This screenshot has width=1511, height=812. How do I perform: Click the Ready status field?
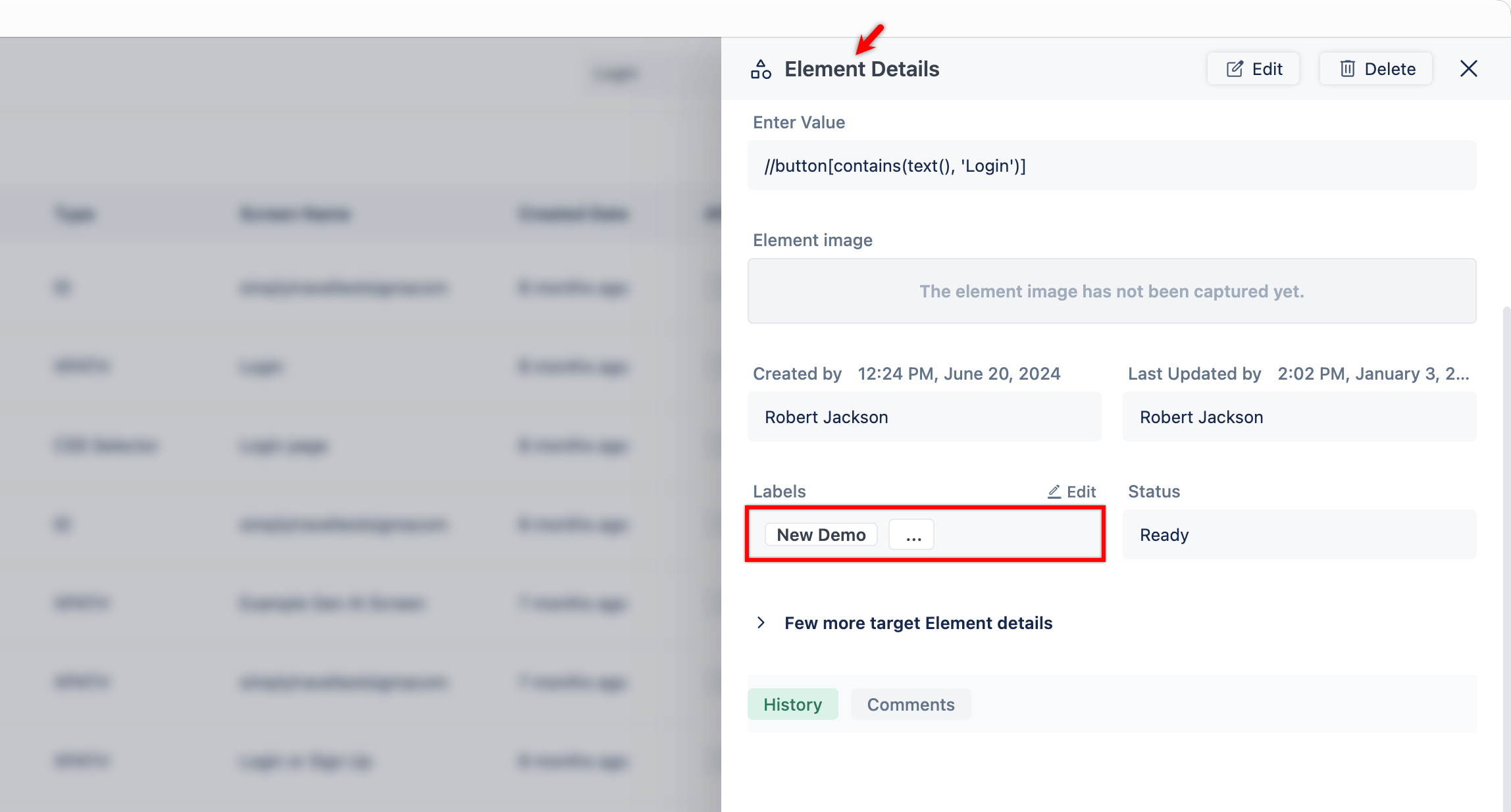[1299, 534]
